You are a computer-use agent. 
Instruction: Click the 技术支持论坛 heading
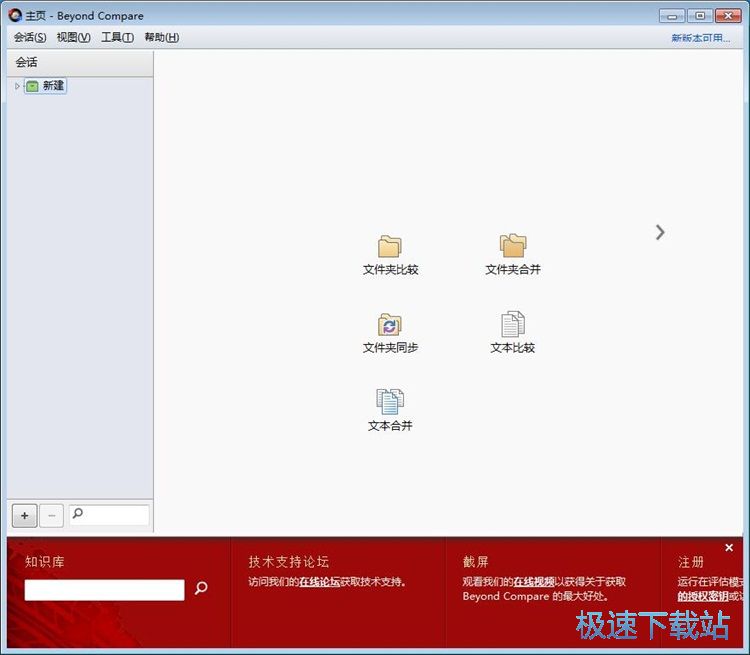click(x=288, y=562)
